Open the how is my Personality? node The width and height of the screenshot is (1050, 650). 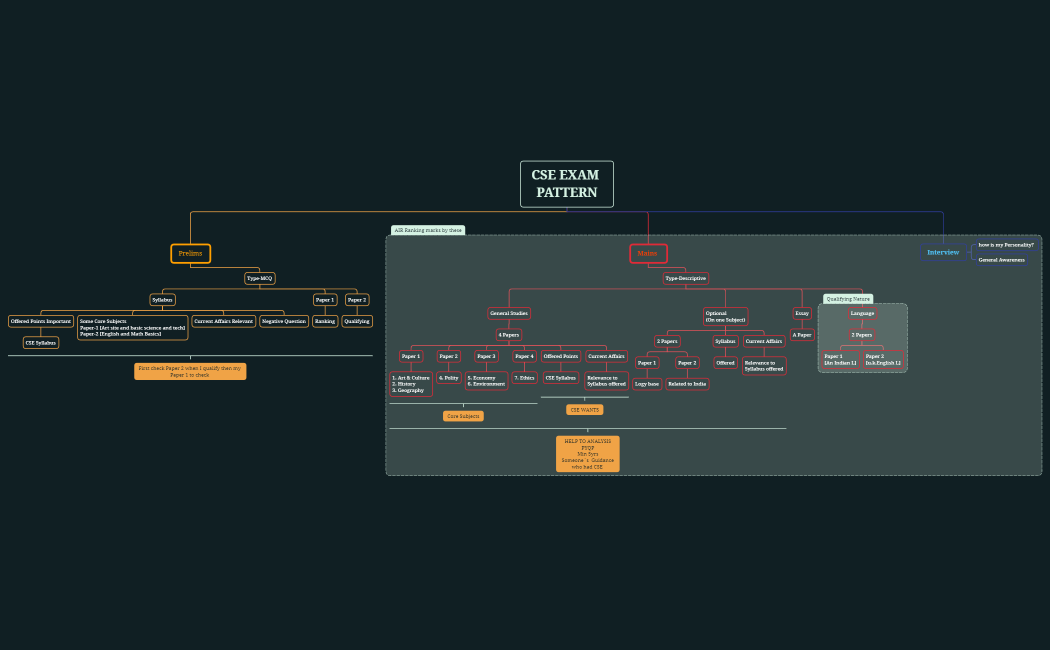pyautogui.click(x=1007, y=243)
